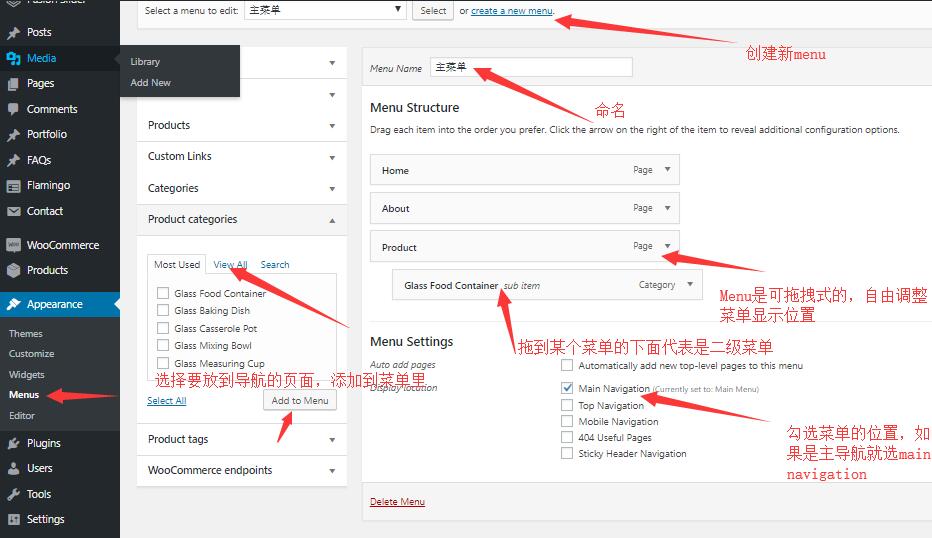Switch to the View All tab
The width and height of the screenshot is (932, 538).
pyautogui.click(x=230, y=265)
